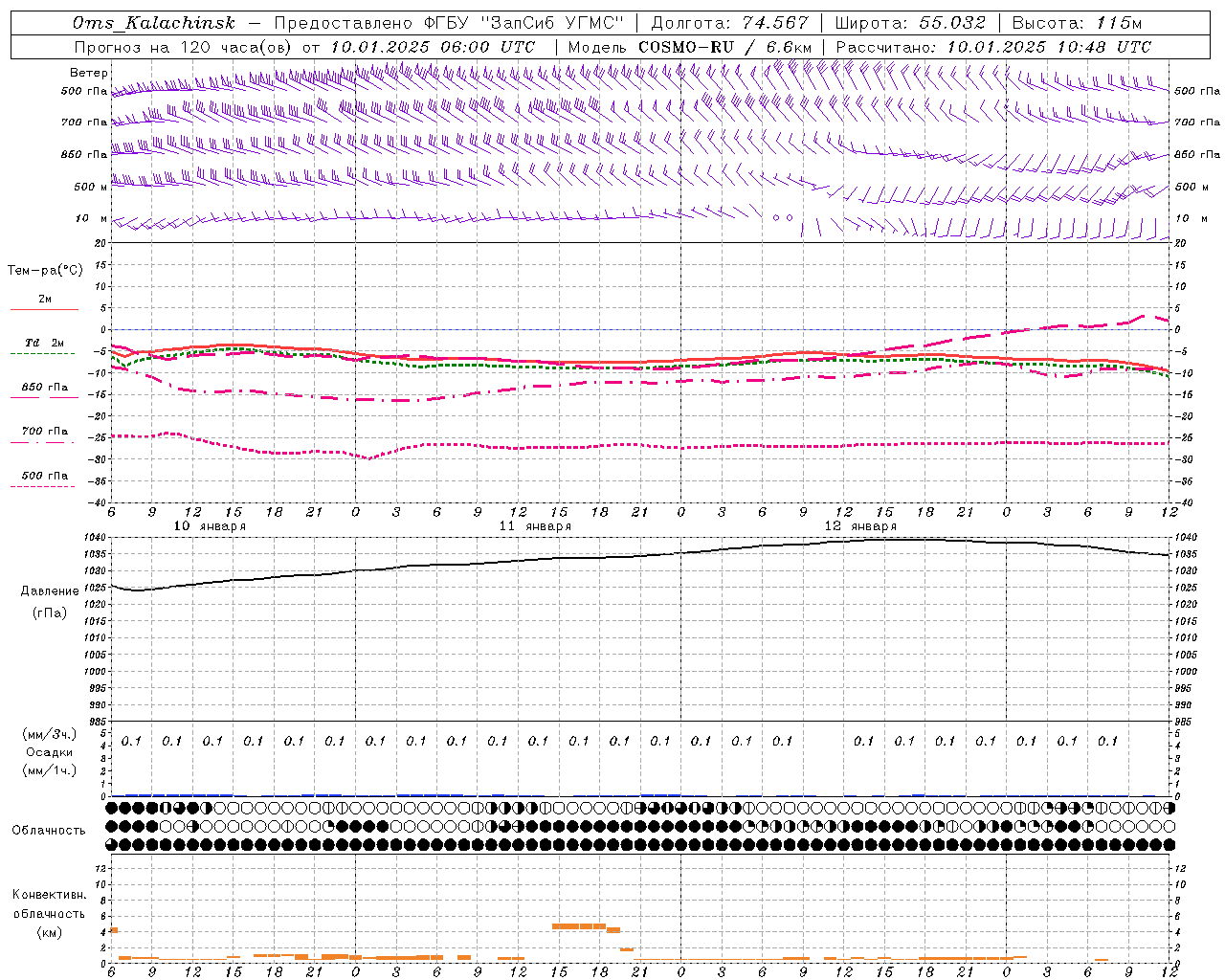Select the '(км)' unit under convective cloudiness
This screenshot has width=1225, height=980.
click(49, 931)
